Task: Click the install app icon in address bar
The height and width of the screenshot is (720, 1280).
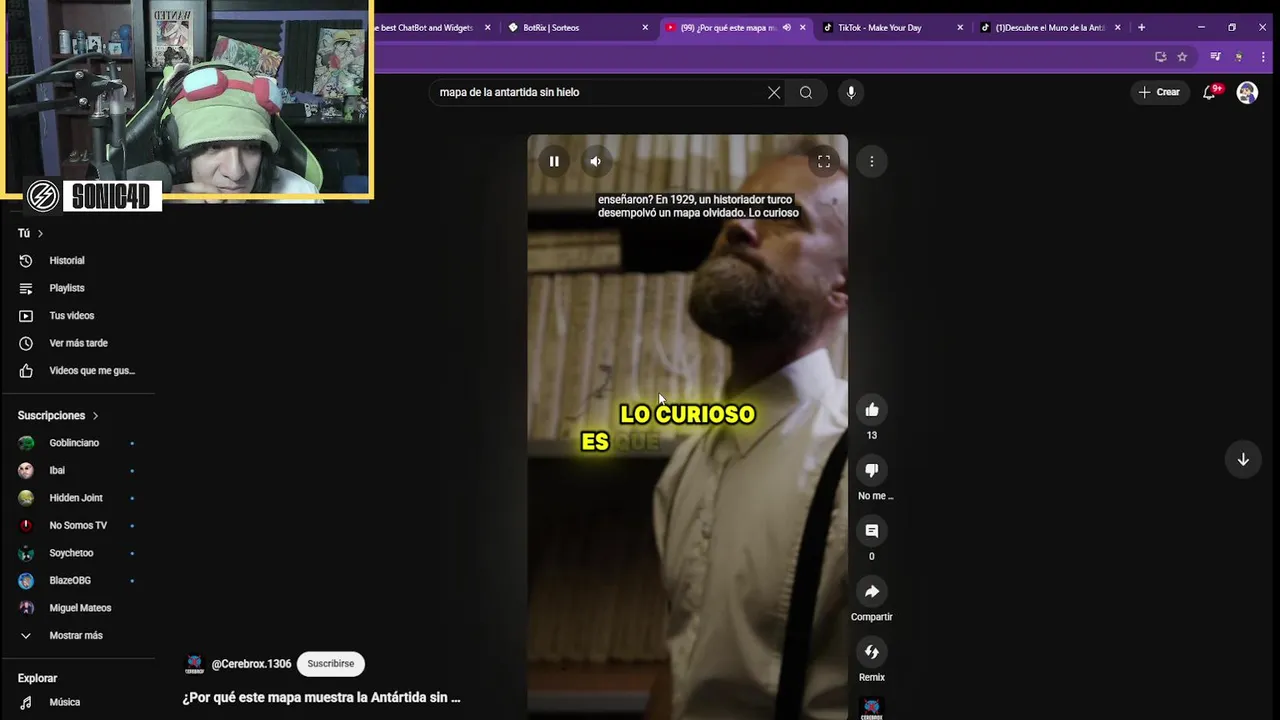Action: click(1160, 57)
